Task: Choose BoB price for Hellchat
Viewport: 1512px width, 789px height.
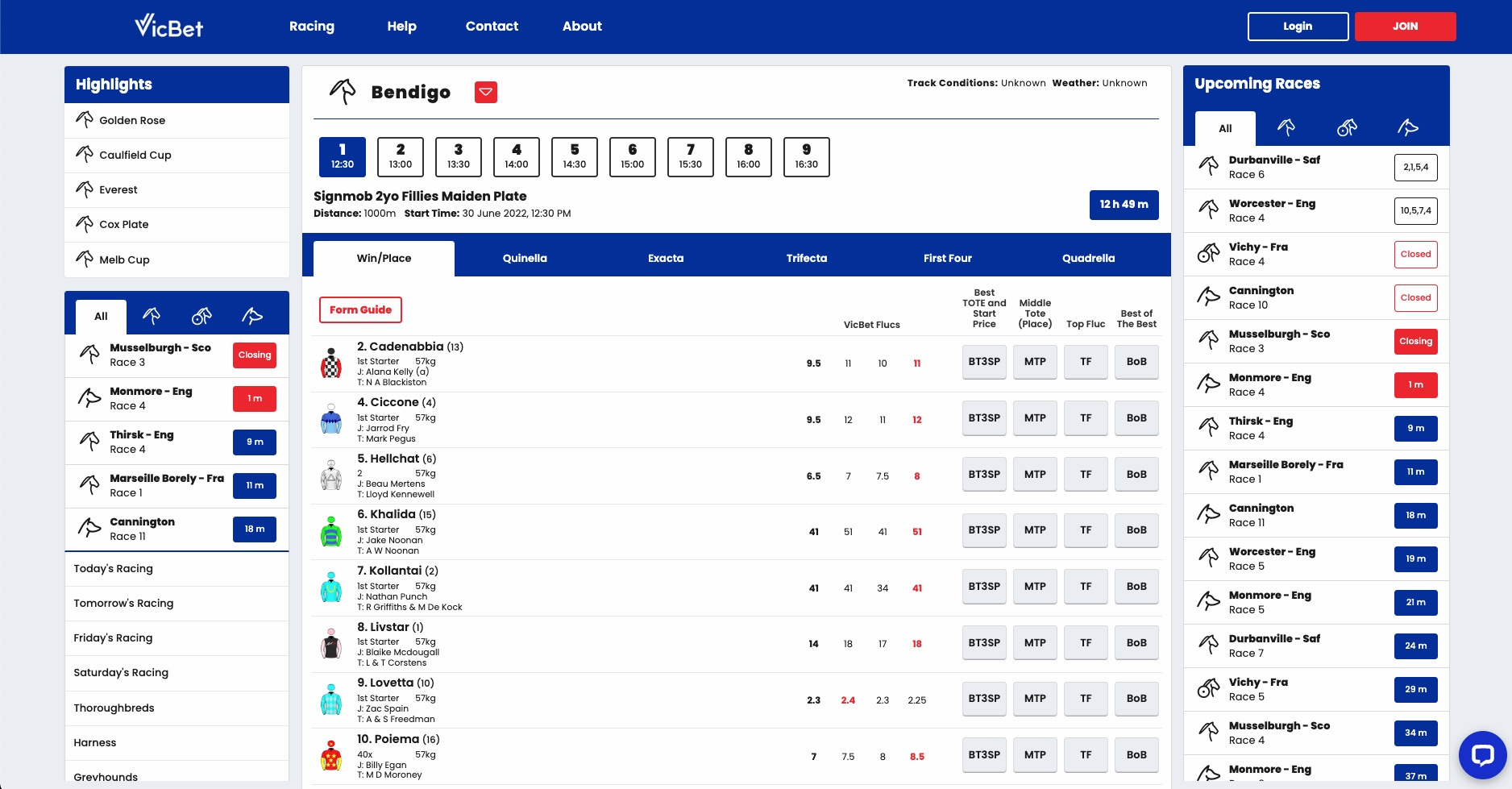Action: (x=1136, y=474)
